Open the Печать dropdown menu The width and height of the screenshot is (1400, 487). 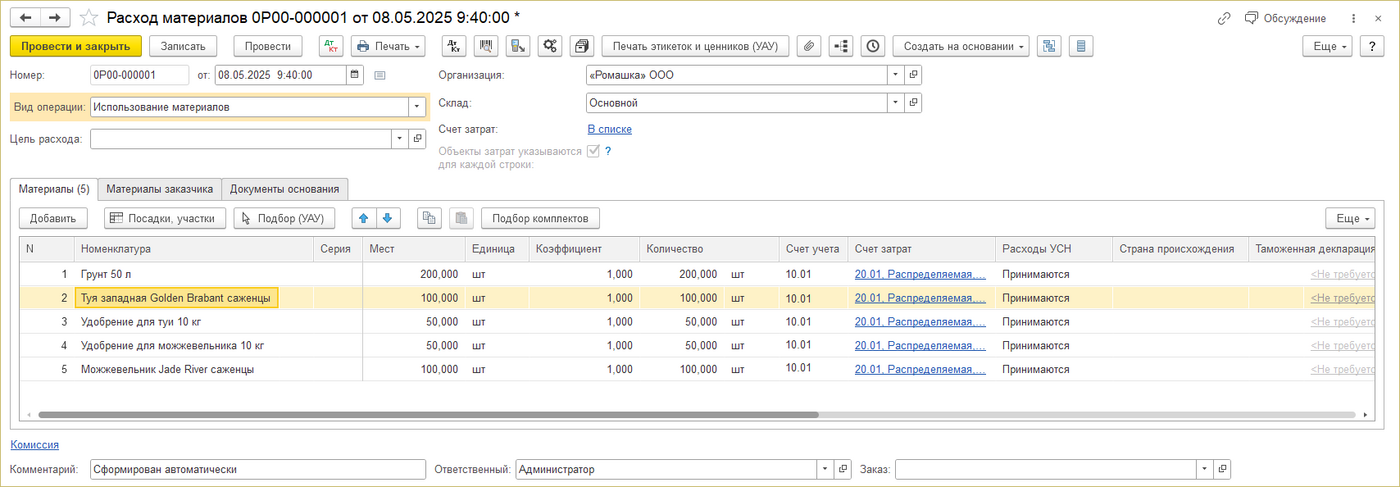(x=388, y=46)
